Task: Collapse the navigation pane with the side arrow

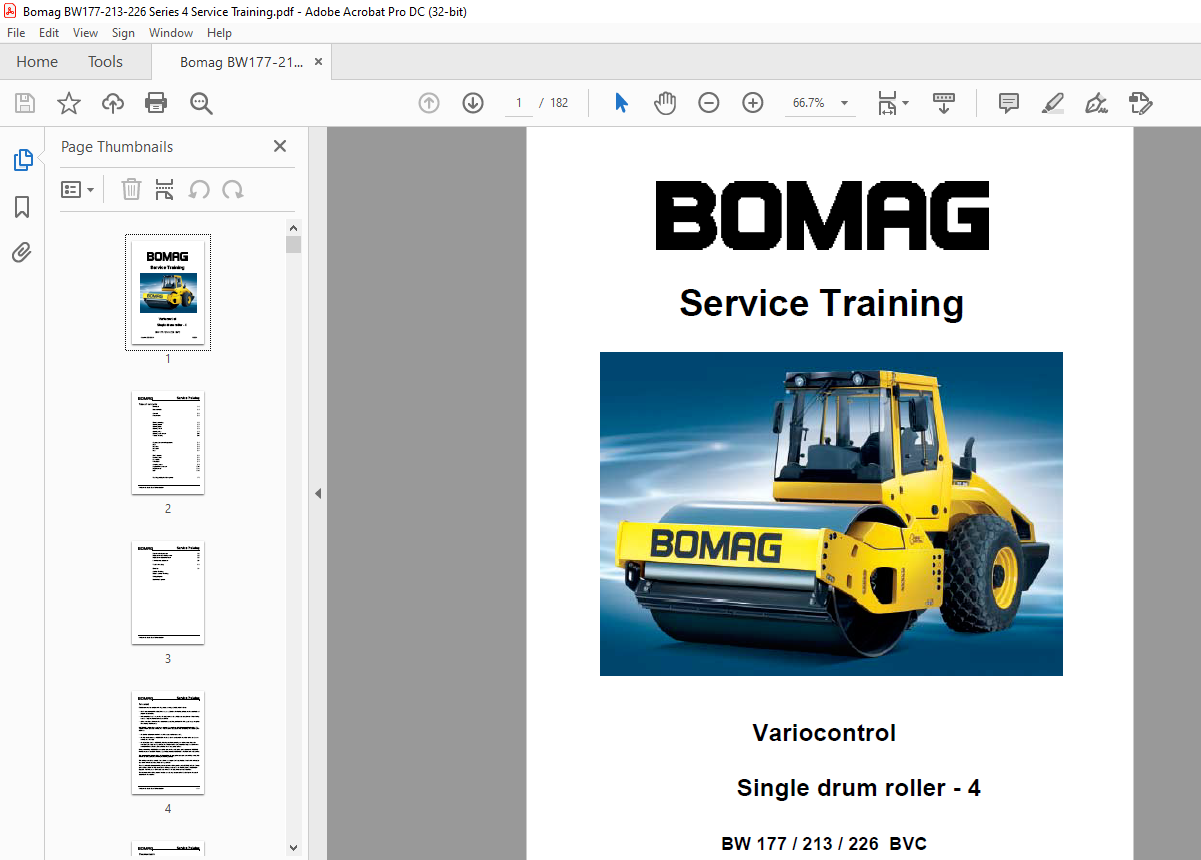Action: click(x=318, y=493)
